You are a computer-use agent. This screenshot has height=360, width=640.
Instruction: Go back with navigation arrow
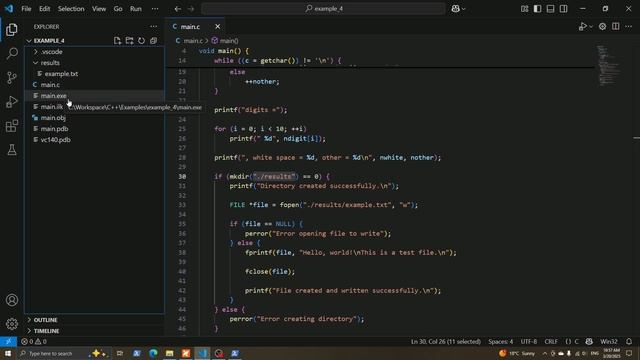tap(178, 9)
